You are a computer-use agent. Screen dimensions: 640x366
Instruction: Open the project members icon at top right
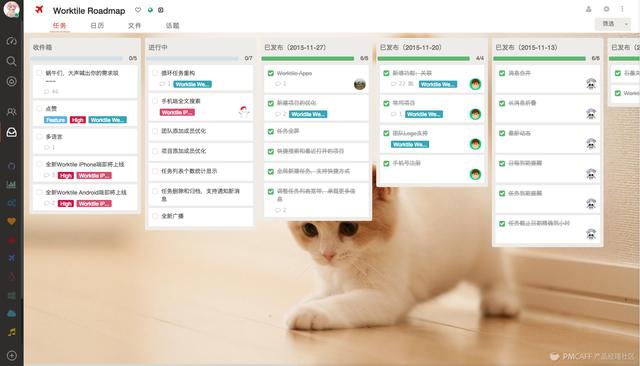(588, 9)
